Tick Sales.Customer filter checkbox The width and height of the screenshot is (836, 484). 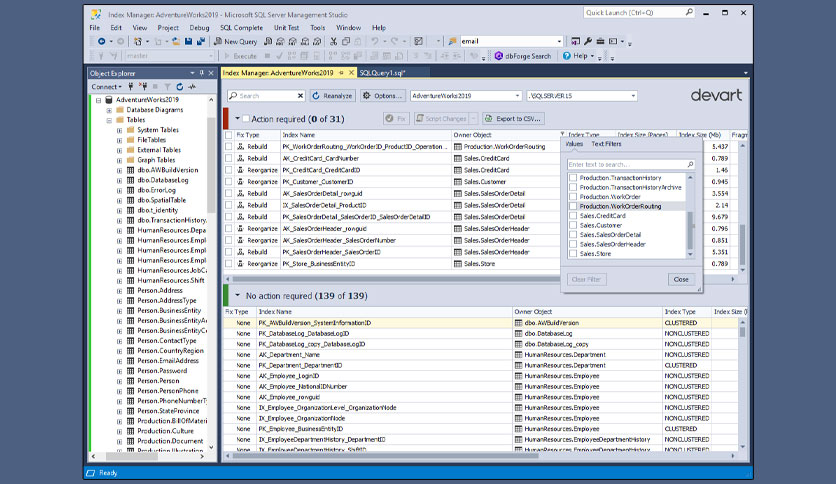[x=573, y=225]
